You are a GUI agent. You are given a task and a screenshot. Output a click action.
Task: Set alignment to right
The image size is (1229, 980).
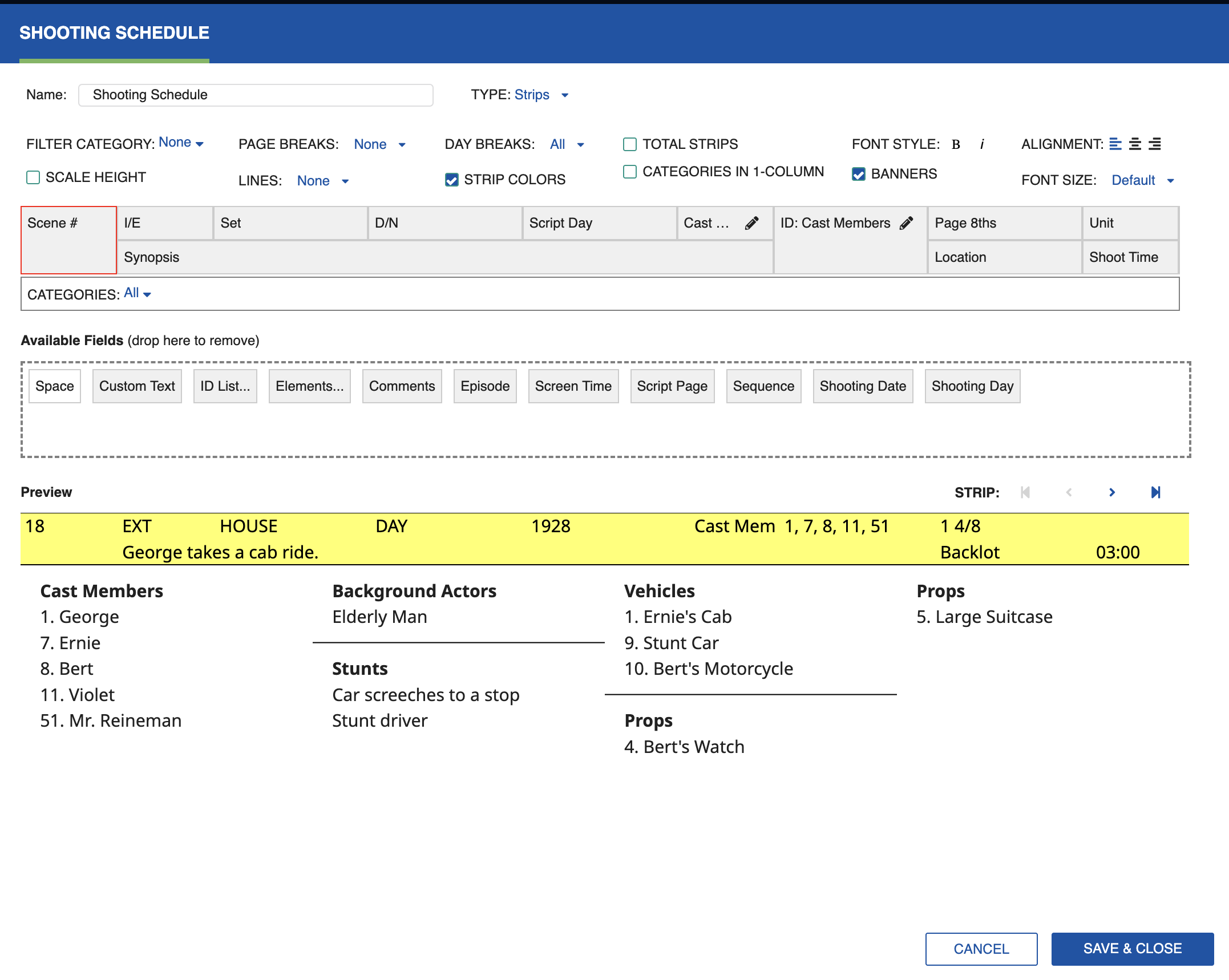coord(1155,144)
